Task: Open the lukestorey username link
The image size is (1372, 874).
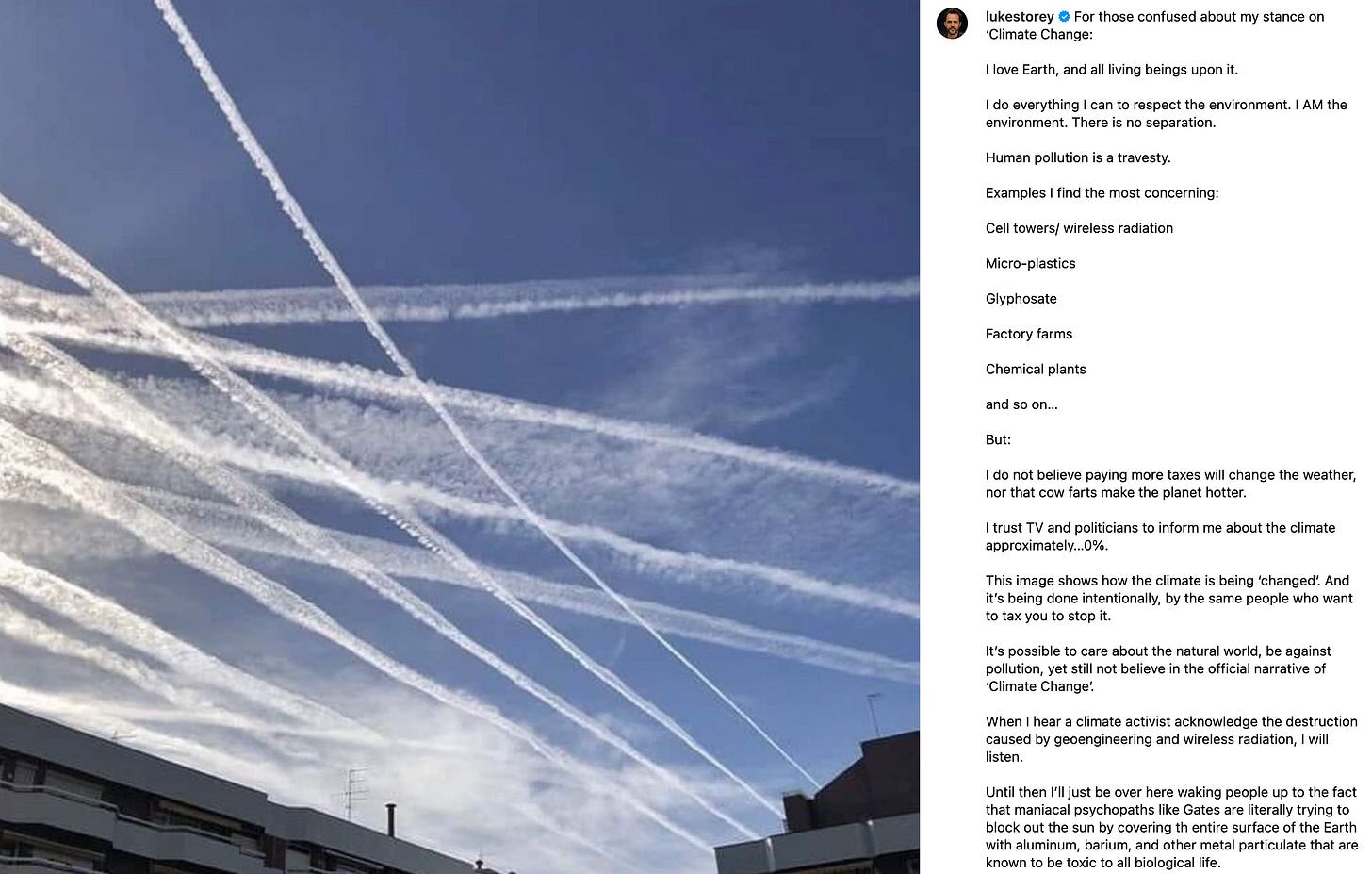Action: (x=1020, y=17)
